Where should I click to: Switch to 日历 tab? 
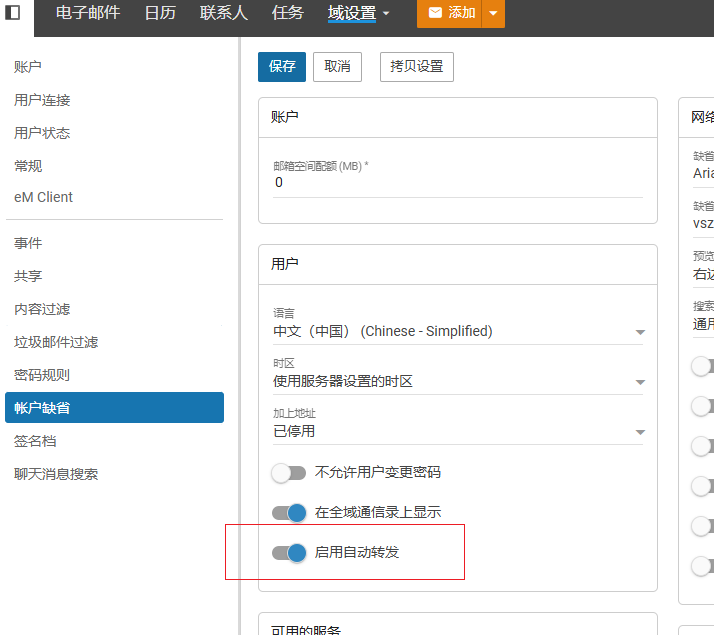coord(160,12)
